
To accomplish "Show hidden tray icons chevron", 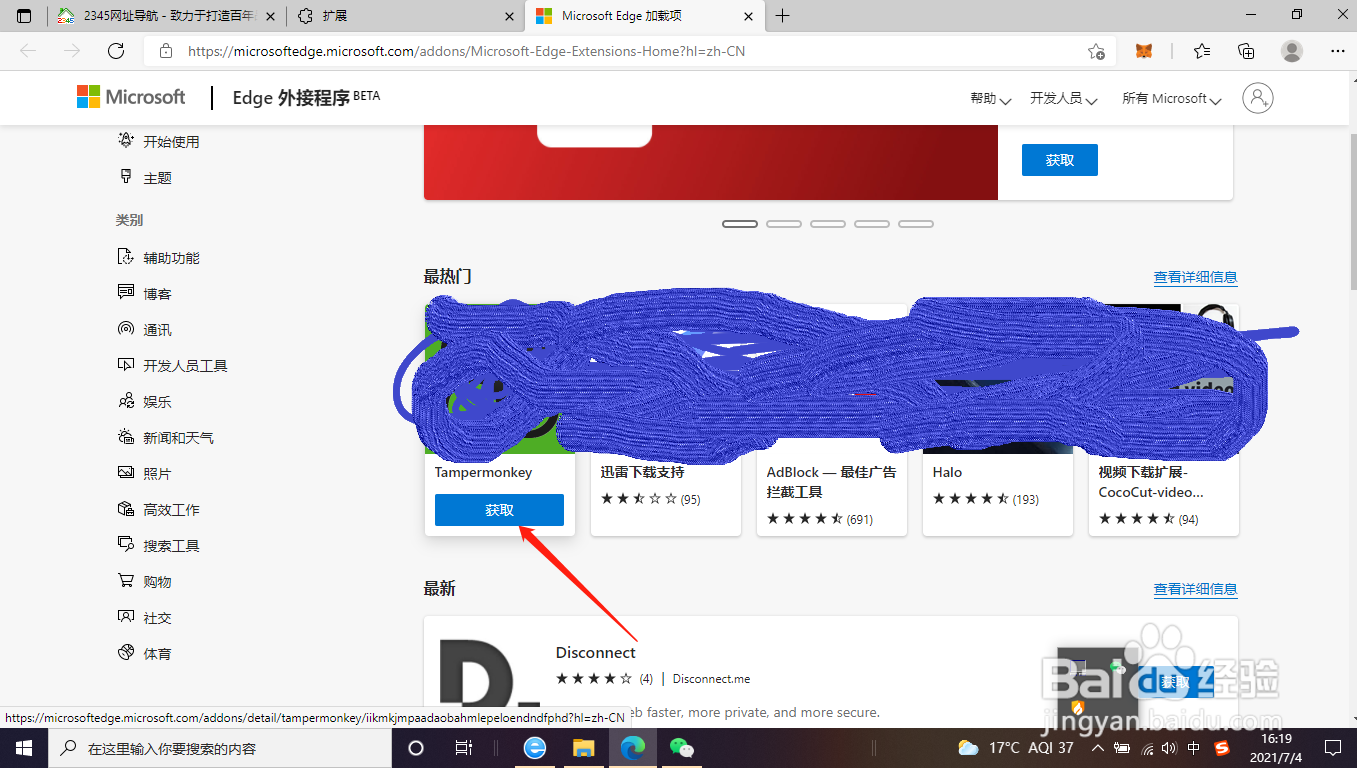I will point(1098,748).
